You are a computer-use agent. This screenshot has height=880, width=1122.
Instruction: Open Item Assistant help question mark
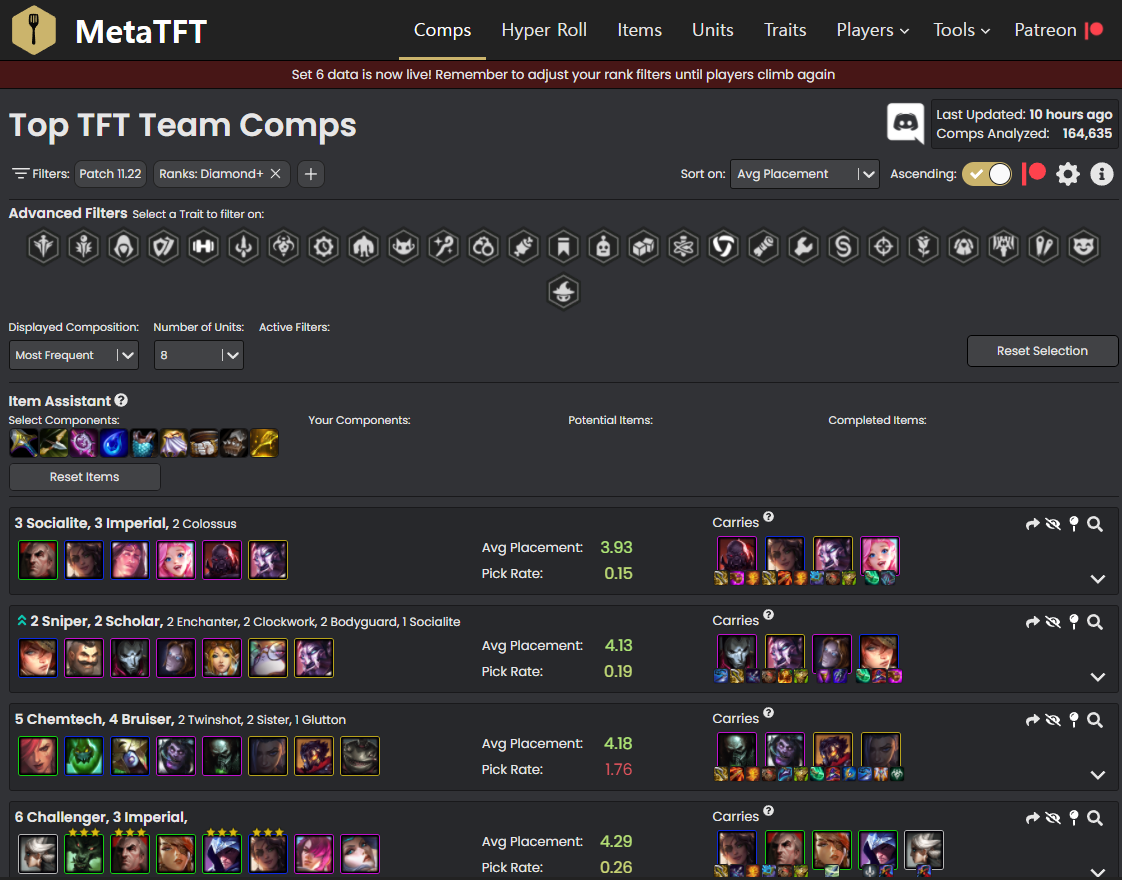[x=121, y=400]
